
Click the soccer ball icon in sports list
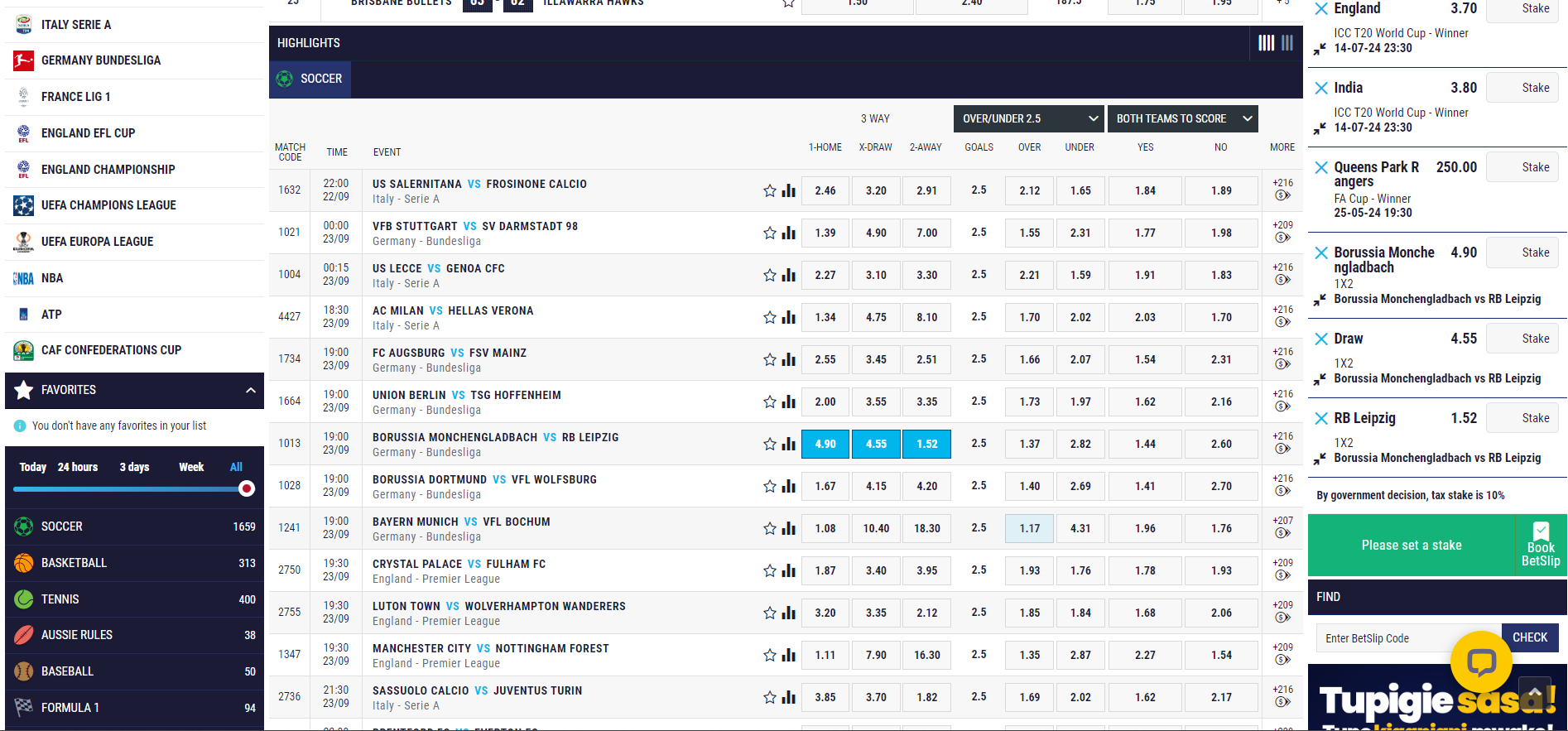[24, 527]
